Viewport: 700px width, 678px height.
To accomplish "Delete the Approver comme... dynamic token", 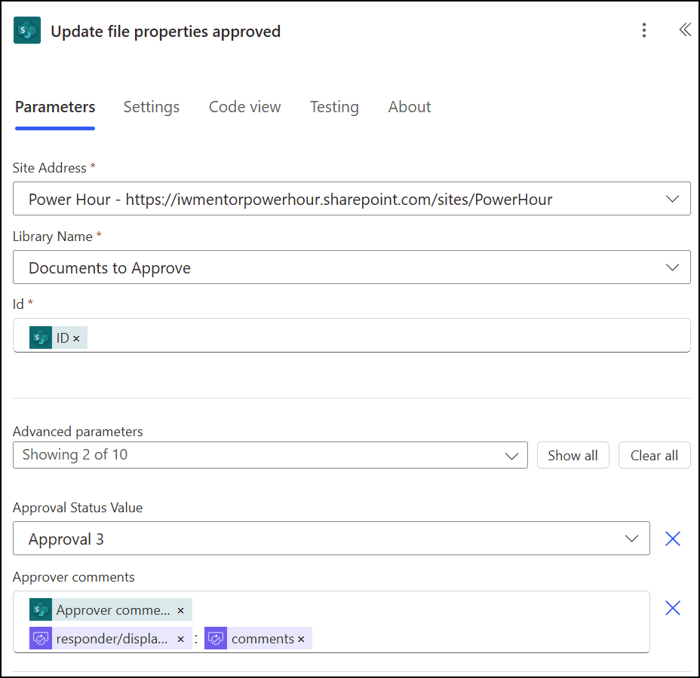I will pos(180,611).
